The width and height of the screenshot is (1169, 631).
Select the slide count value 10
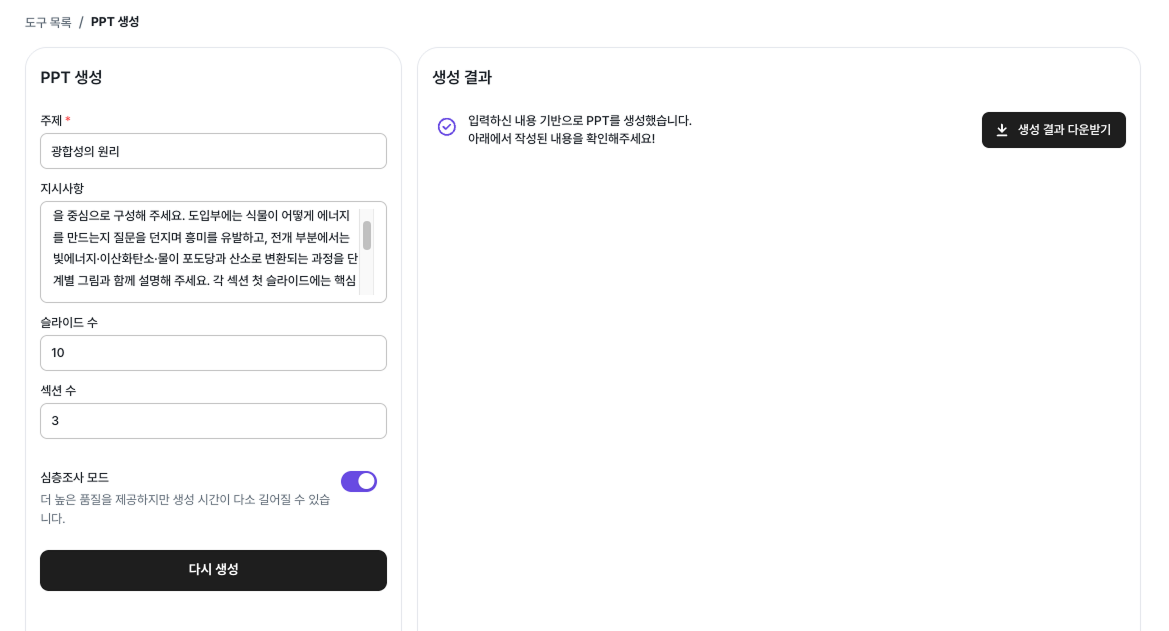pyautogui.click(x=213, y=352)
